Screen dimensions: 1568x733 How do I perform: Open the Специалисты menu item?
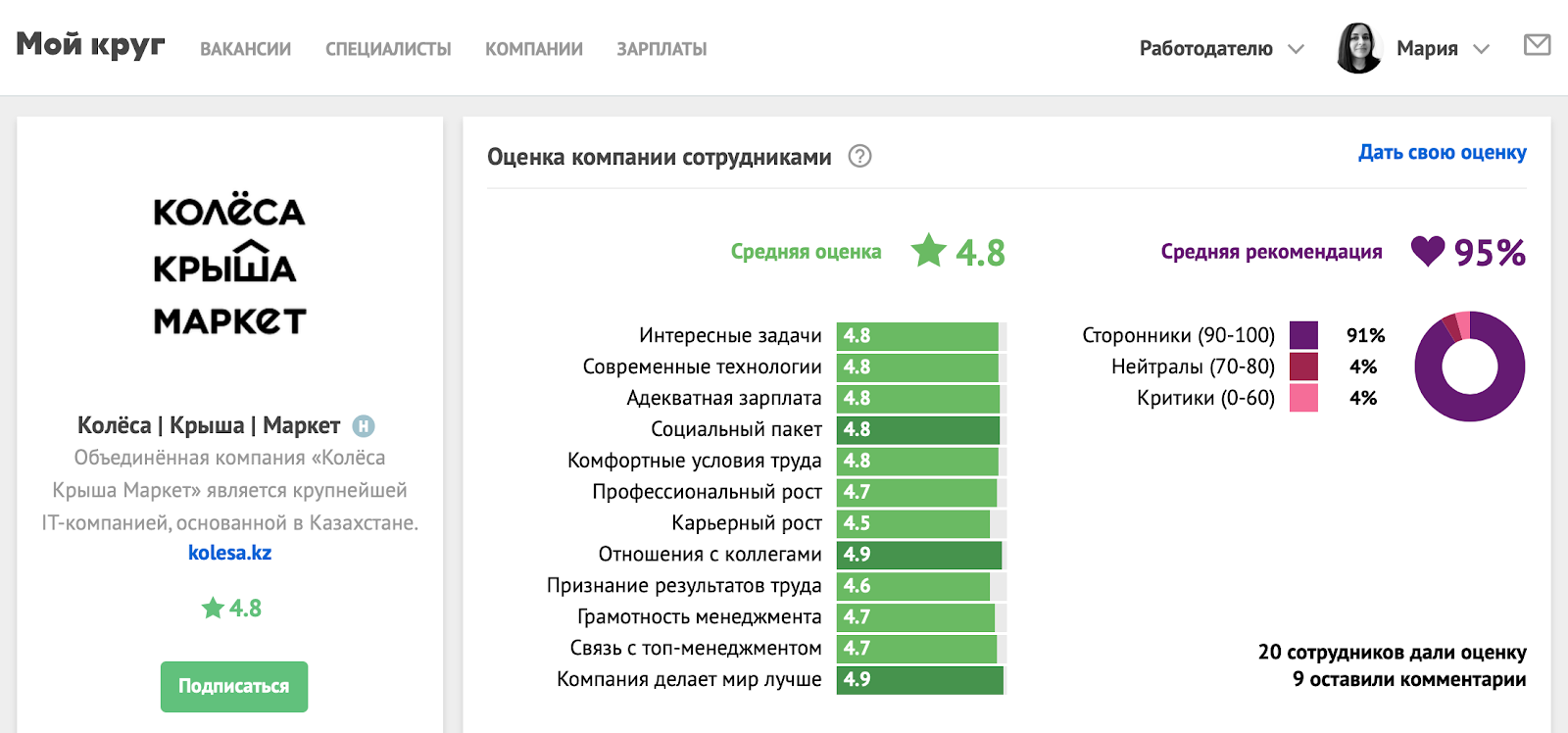388,49
